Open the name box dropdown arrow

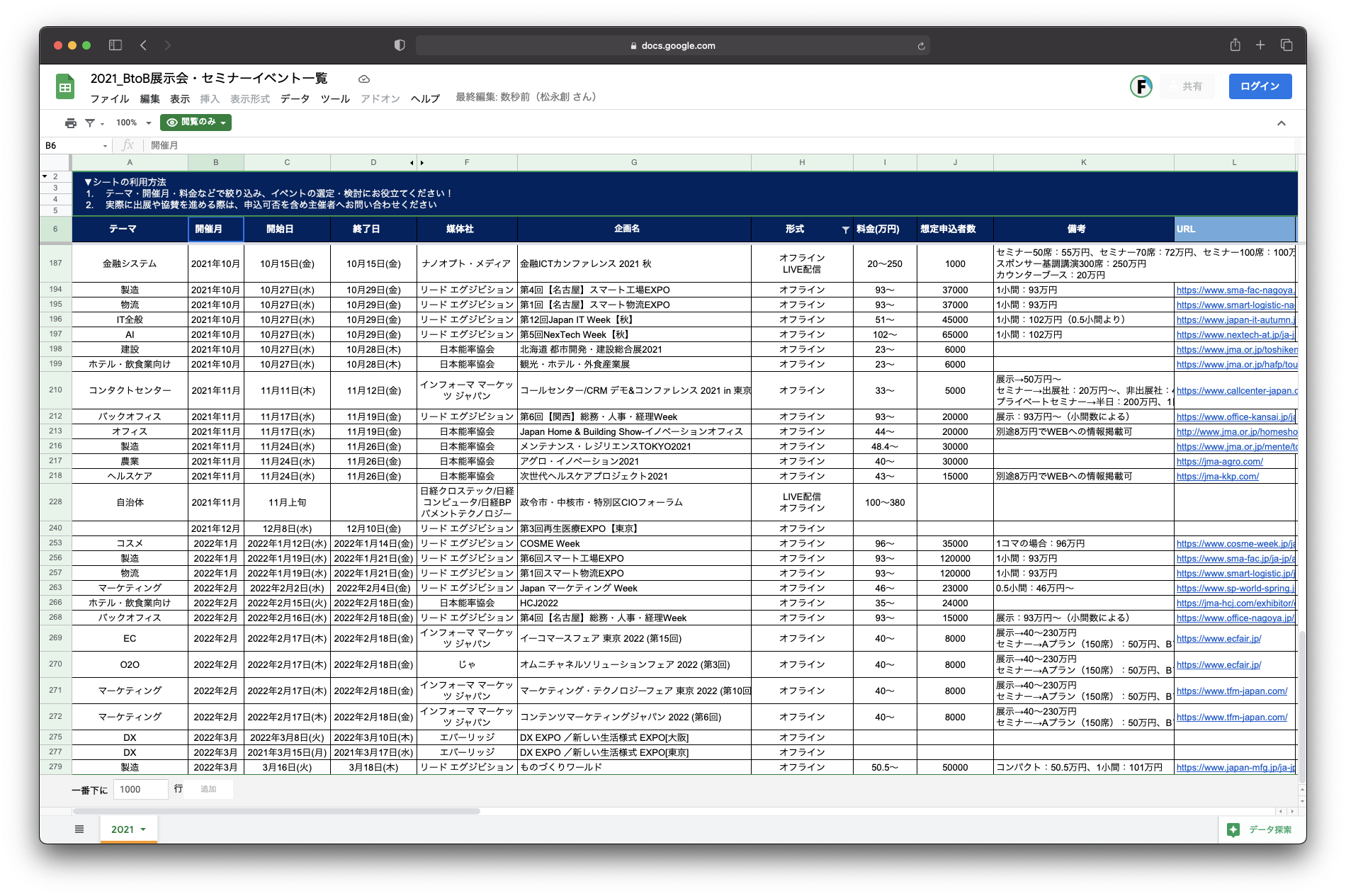pos(106,146)
